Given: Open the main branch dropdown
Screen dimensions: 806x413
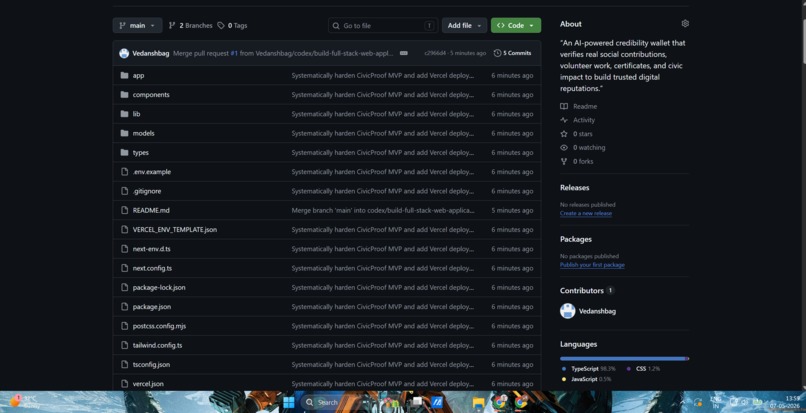Looking at the screenshot, I should click(137, 26).
